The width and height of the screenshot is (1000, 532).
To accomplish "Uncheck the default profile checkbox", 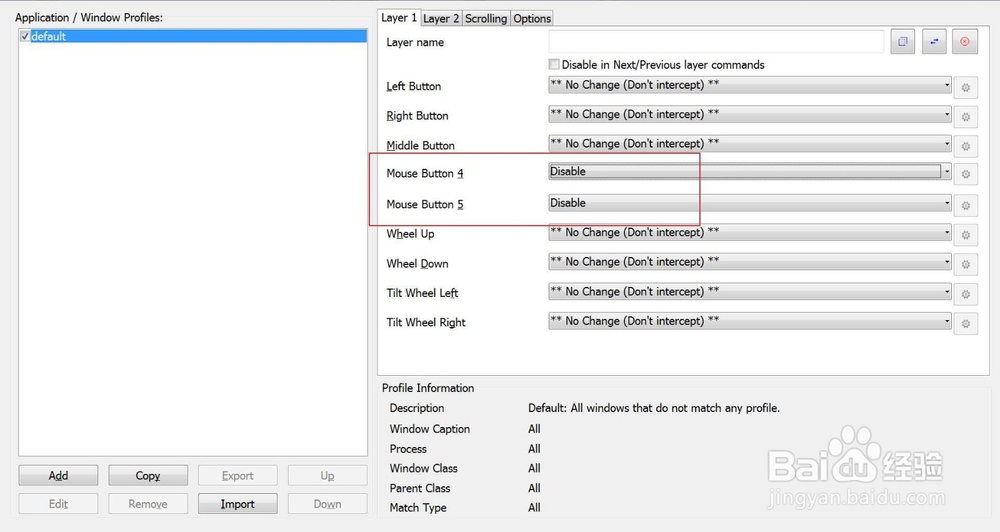I will 25,36.
